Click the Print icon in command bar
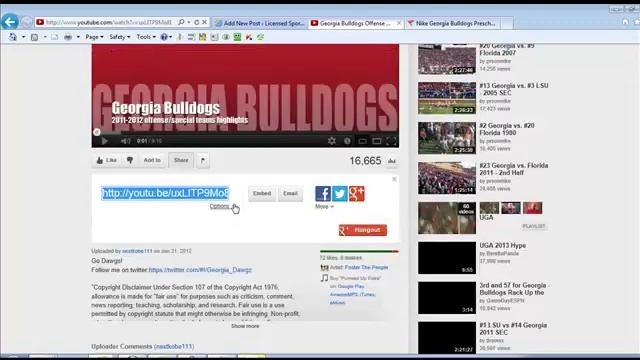Image resolution: width=640 pixels, height=360 pixels. [68, 37]
